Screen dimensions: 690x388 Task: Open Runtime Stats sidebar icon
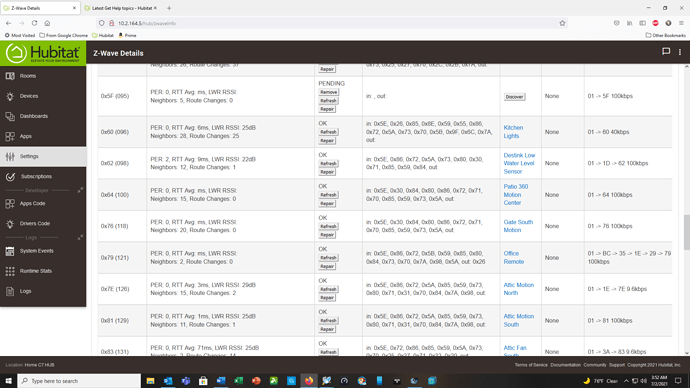click(10, 271)
